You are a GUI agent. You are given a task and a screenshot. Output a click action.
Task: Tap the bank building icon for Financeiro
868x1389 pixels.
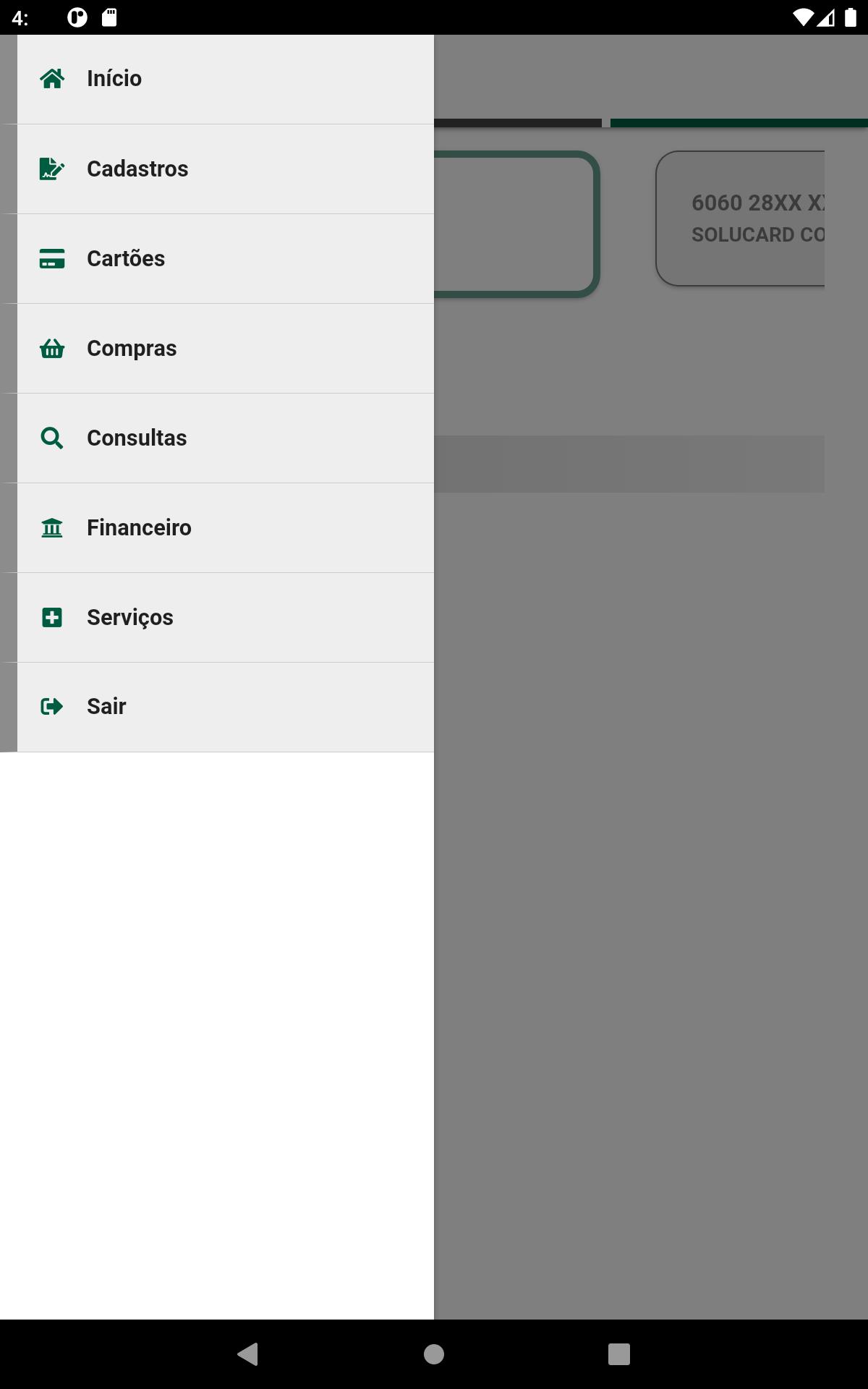[x=52, y=527]
